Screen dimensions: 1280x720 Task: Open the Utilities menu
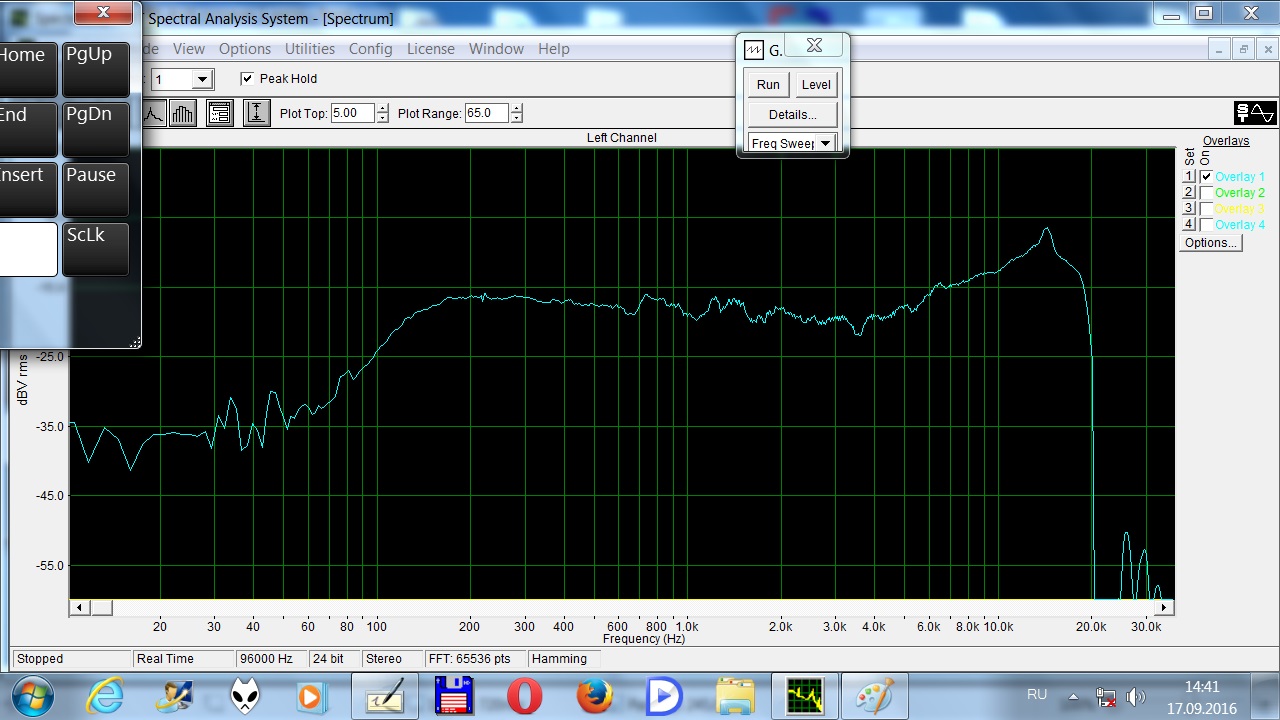pyautogui.click(x=310, y=49)
